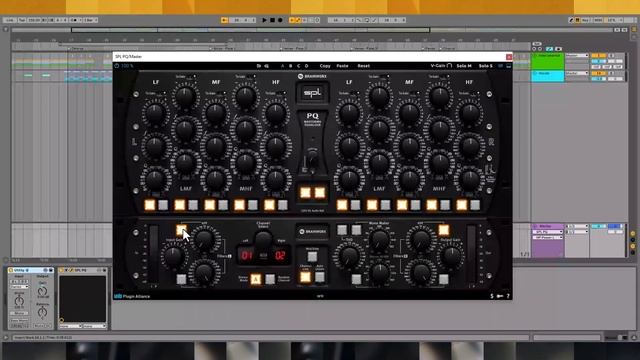Click the red 01 left channel display

247,256
